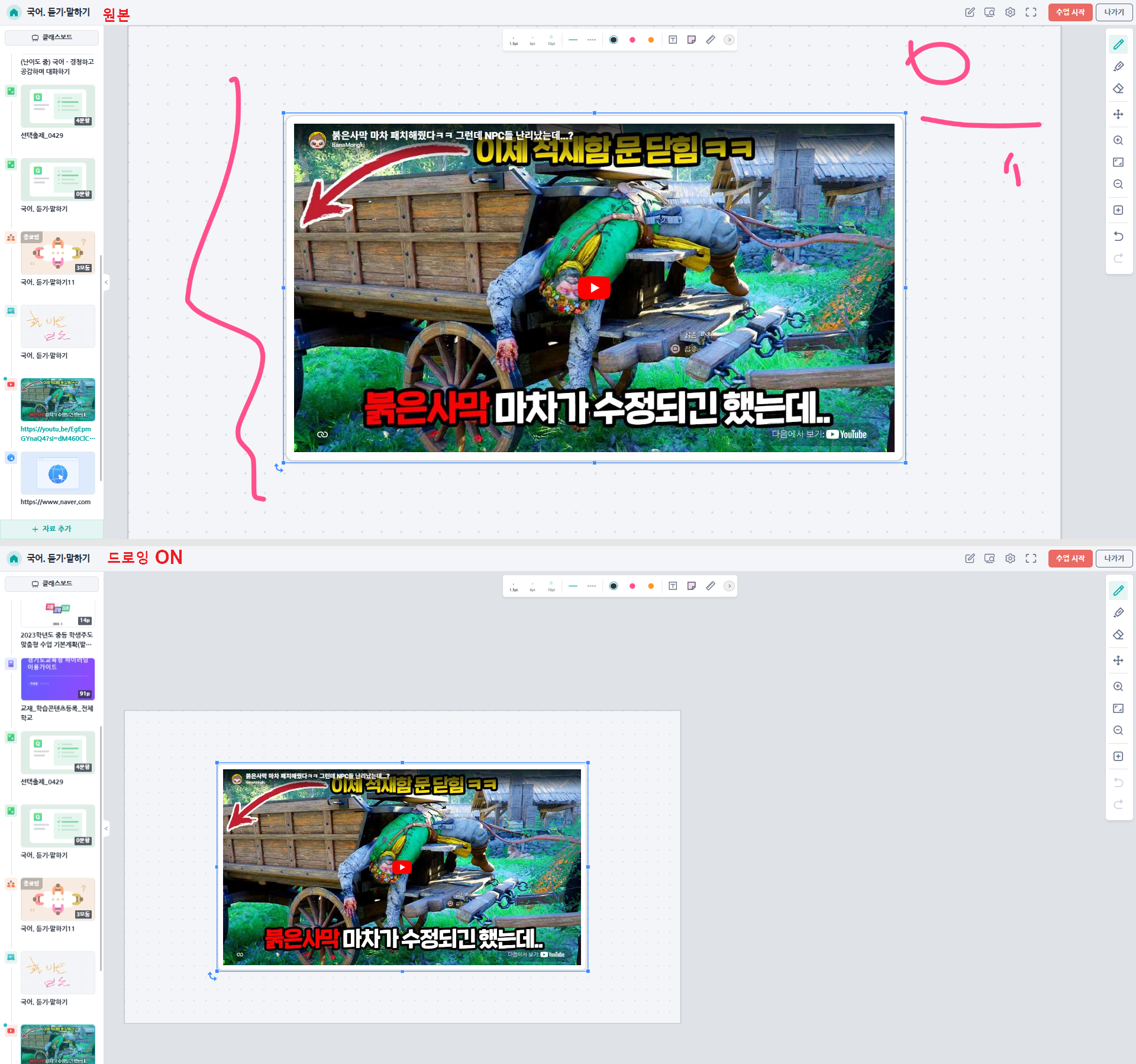The width and height of the screenshot is (1136, 1064).
Task: Select the highlighter tool in the upper screenshot
Action: click(1118, 66)
